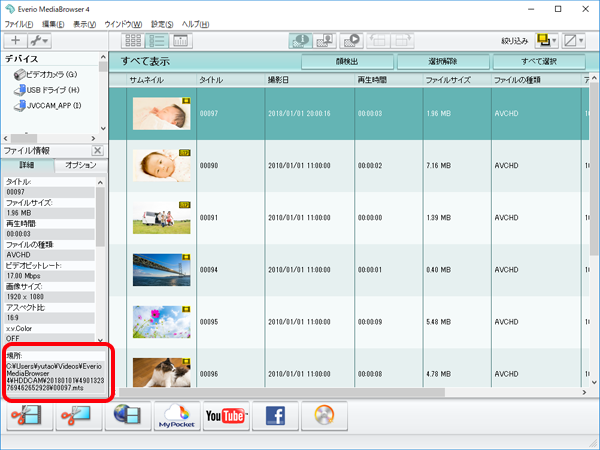600x450 pixels.
Task: Click the サムネイル column header
Action: pos(161,80)
